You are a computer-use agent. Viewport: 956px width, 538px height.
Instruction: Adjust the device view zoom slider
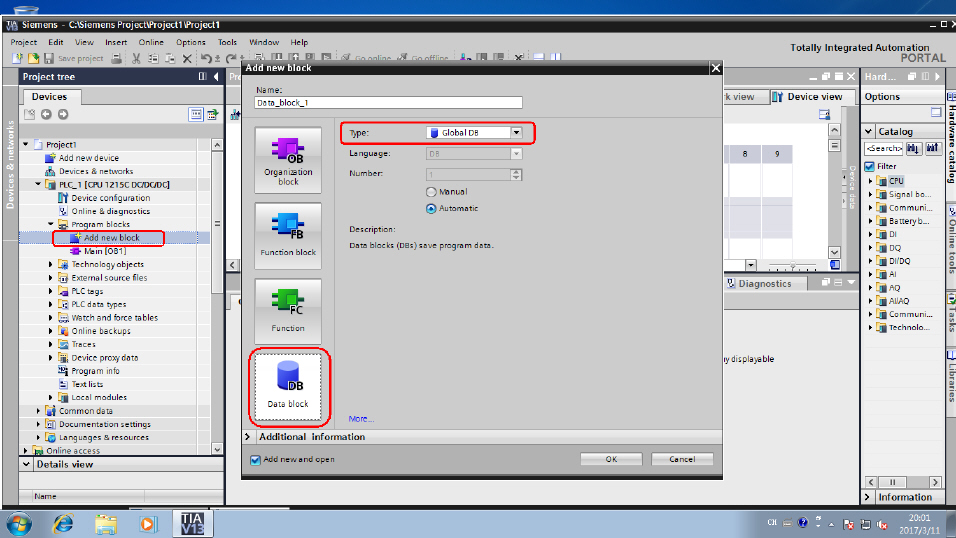click(793, 266)
